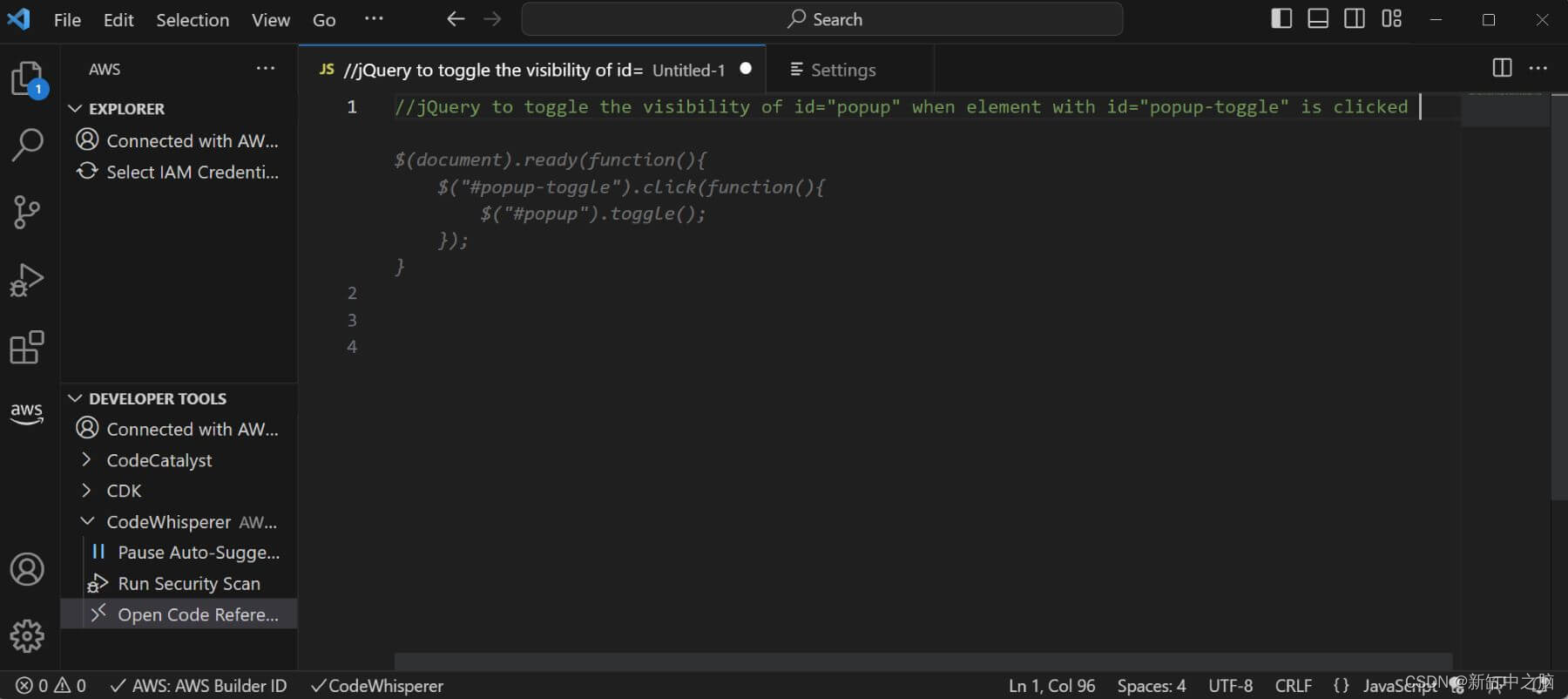Open the Source Control view
This screenshot has width=1568, height=699.
point(27,212)
